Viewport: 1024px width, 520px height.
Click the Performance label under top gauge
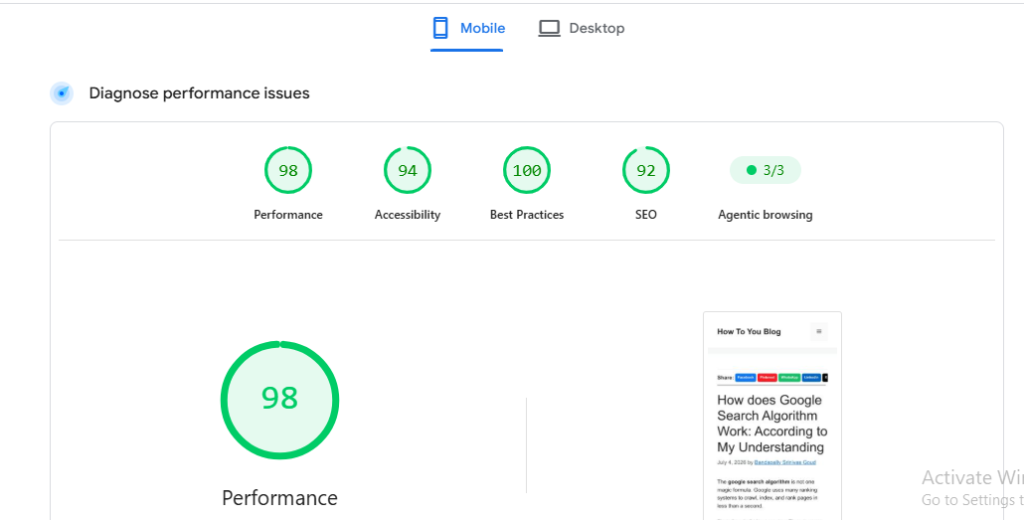pyautogui.click(x=288, y=214)
